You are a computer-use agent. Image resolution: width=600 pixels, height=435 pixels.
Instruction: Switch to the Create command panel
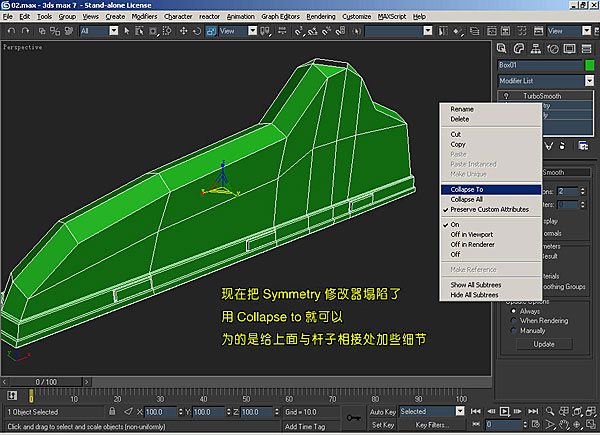(x=502, y=49)
